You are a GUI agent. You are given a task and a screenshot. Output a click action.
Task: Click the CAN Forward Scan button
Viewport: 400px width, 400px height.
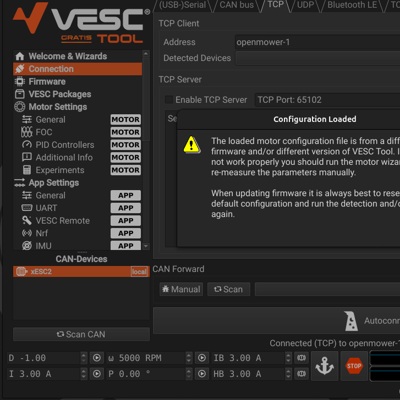[x=228, y=289]
